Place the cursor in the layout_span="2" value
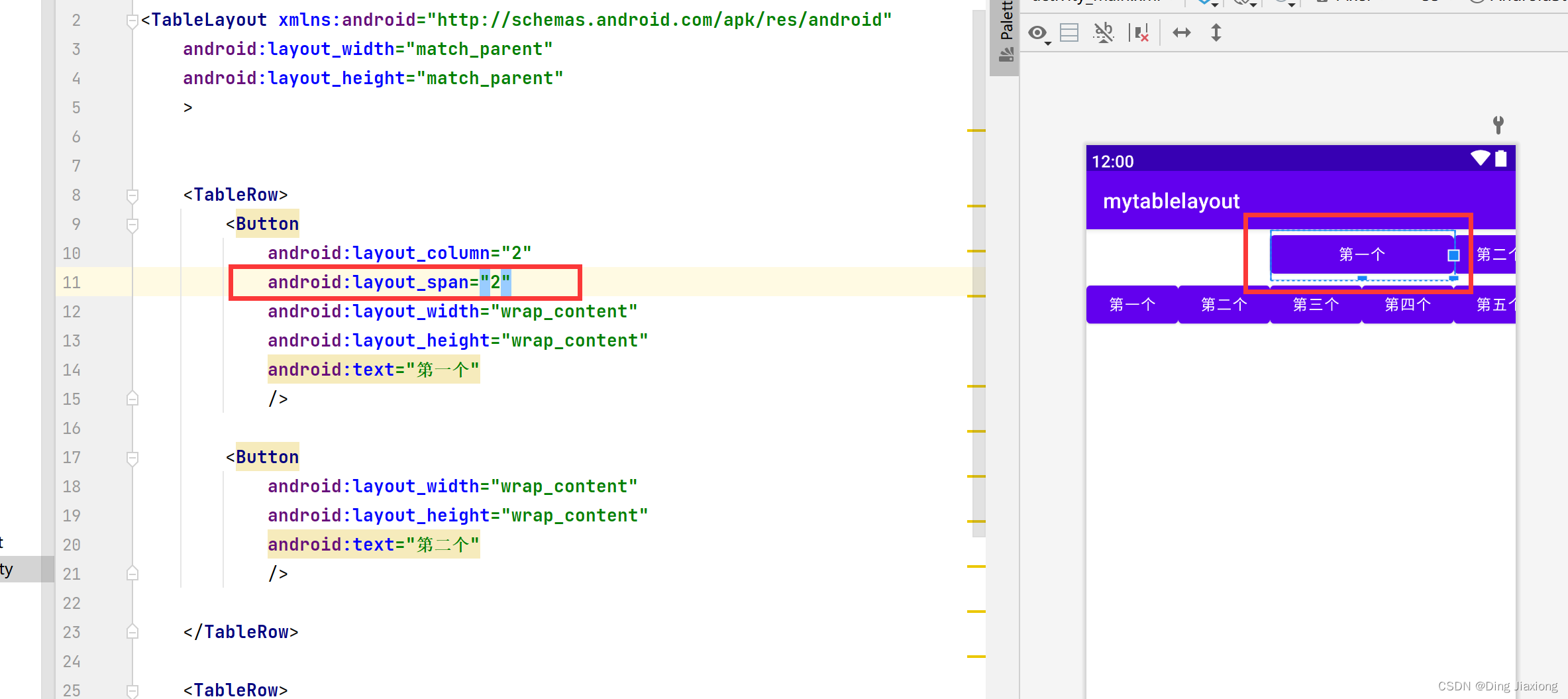 496,283
